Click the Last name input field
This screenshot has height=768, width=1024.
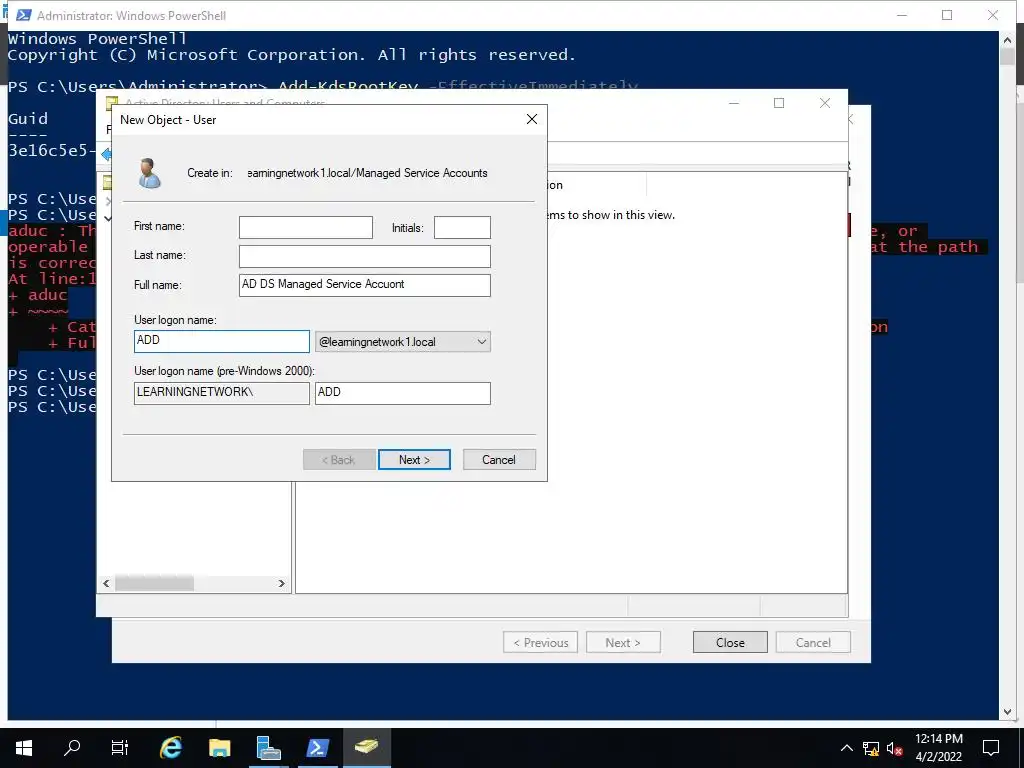tap(364, 256)
